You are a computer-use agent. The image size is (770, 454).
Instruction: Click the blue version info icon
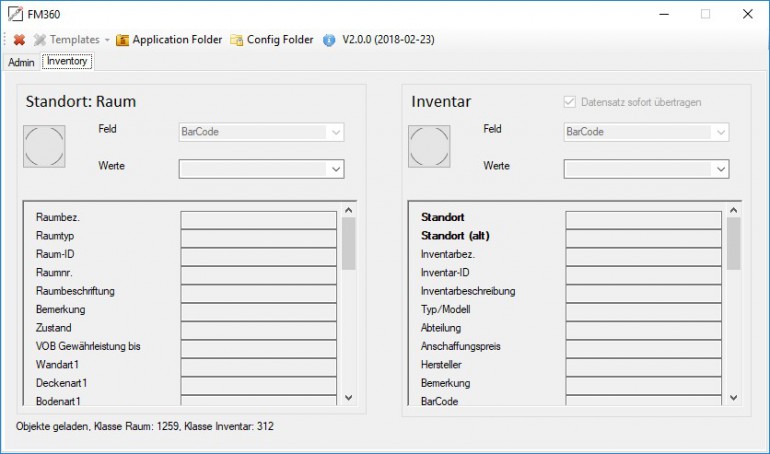(330, 40)
